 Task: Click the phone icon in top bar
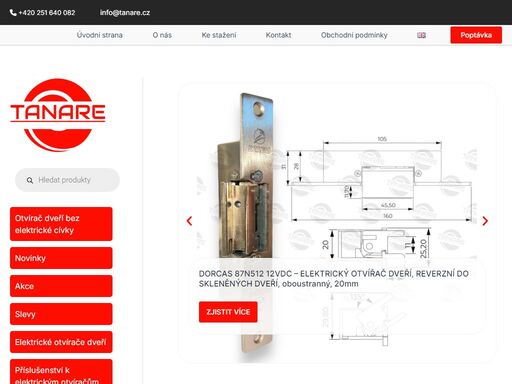coord(13,13)
